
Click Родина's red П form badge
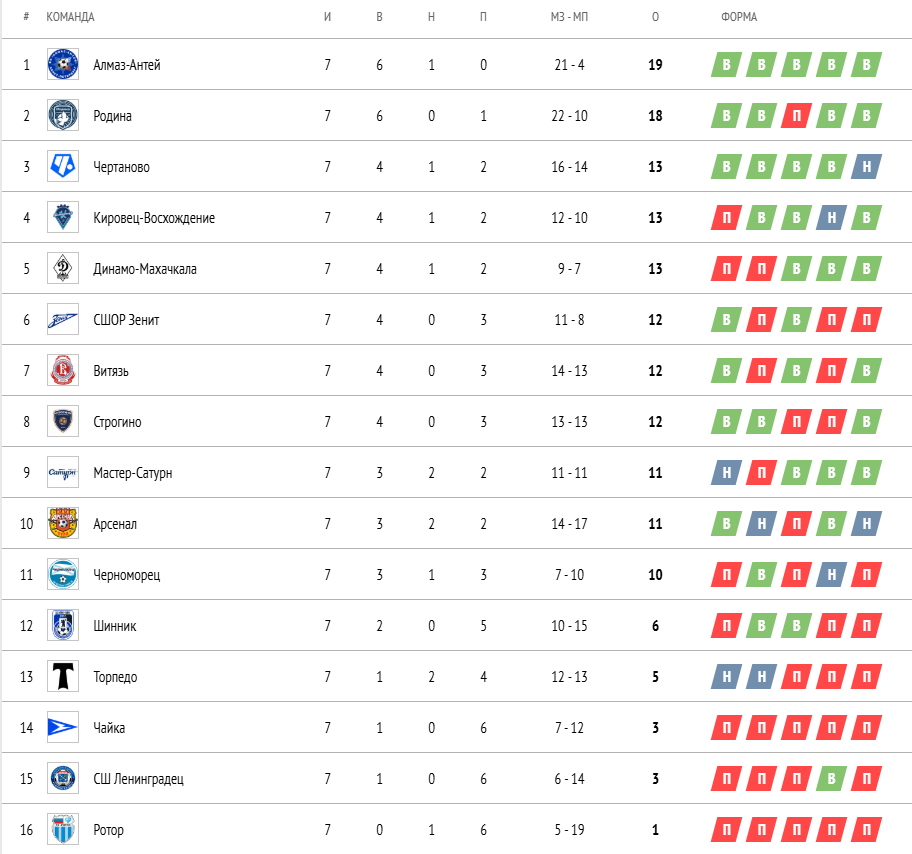click(x=796, y=115)
